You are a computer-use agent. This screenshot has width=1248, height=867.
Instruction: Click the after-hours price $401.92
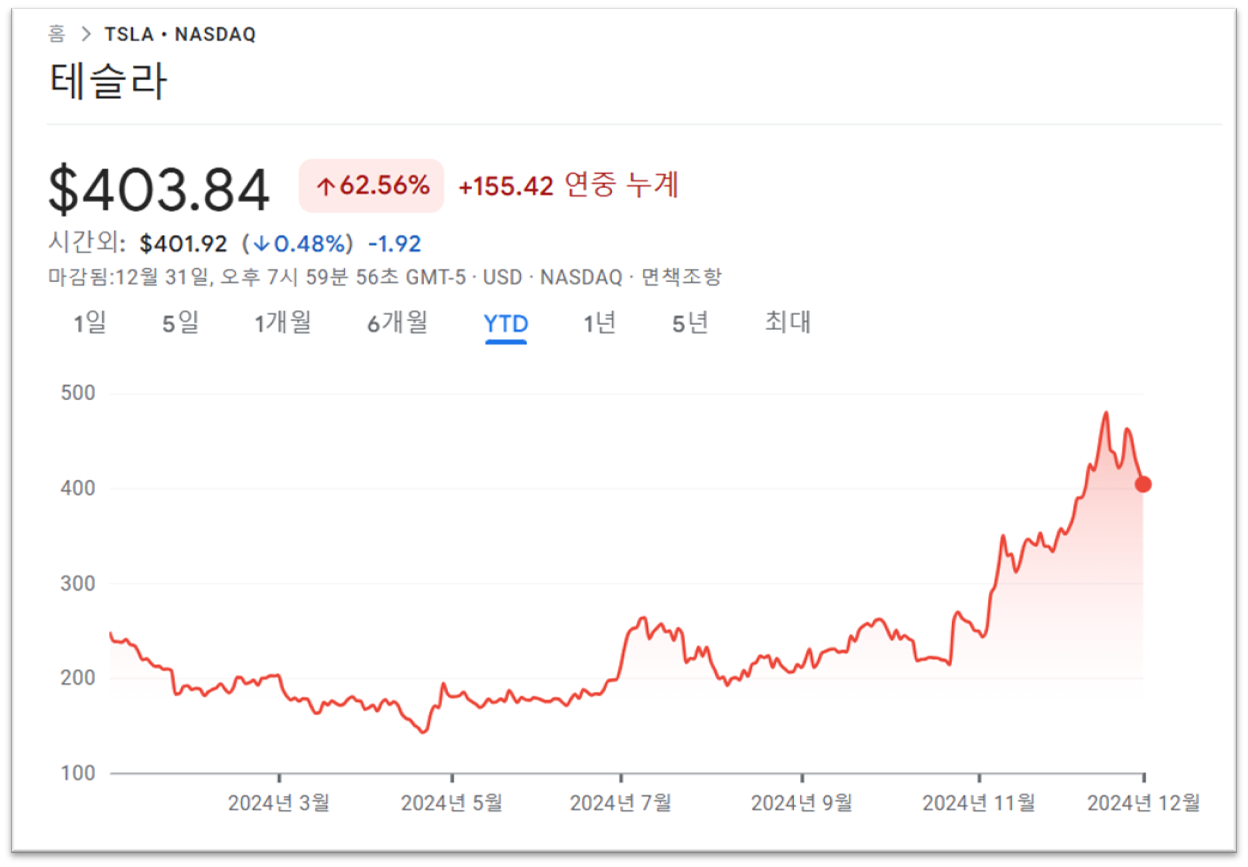pyautogui.click(x=184, y=243)
